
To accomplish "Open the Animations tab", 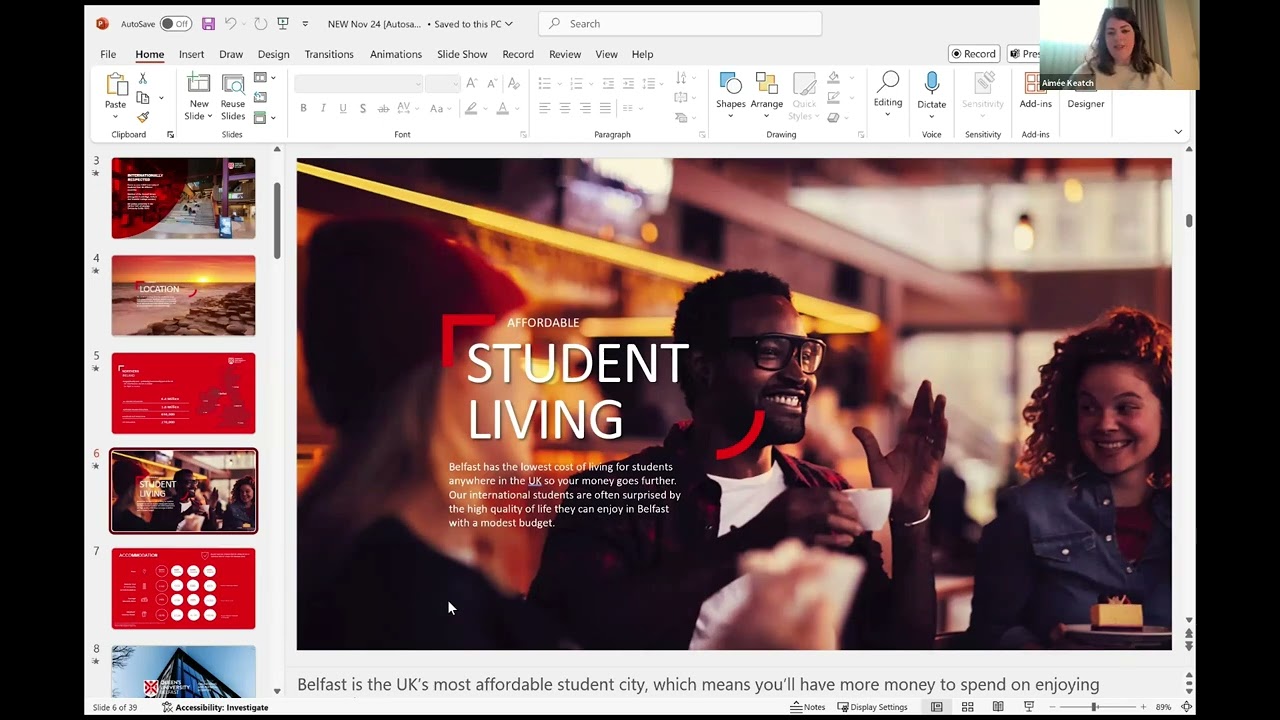I will pyautogui.click(x=396, y=54).
